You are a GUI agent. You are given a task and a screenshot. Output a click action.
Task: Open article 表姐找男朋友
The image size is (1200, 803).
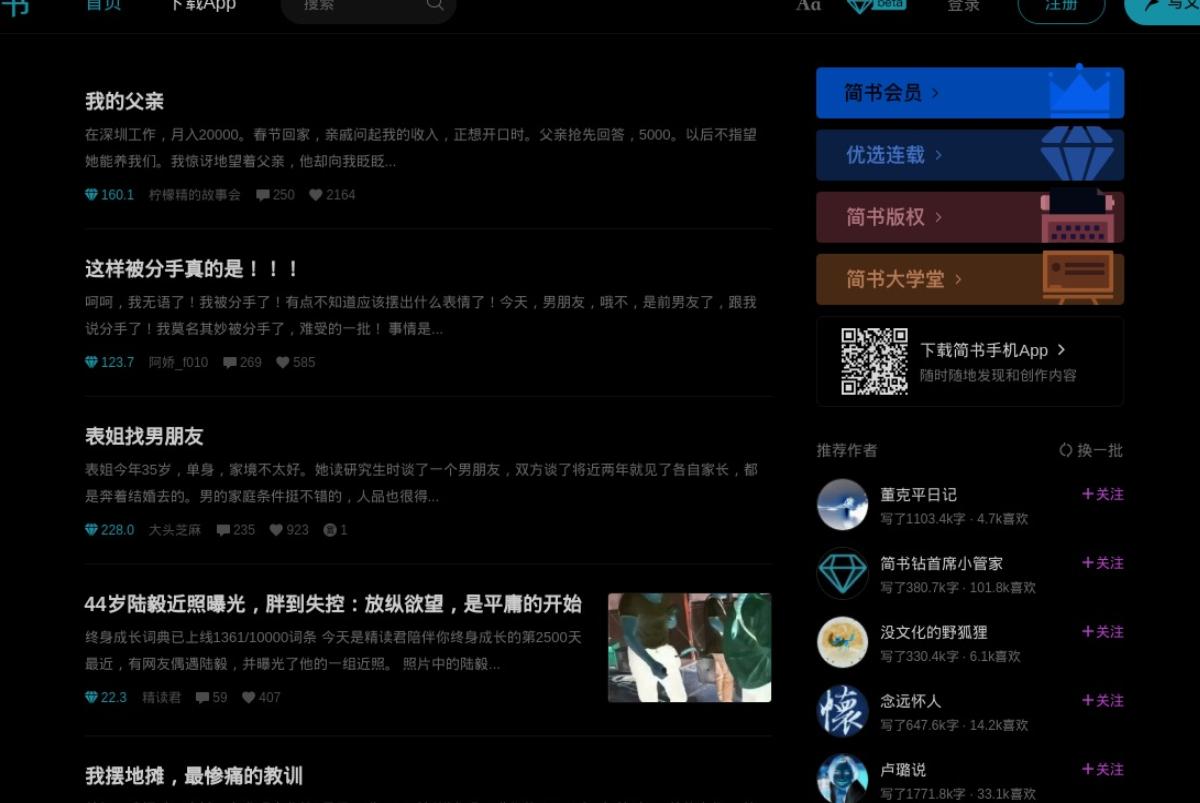point(144,436)
